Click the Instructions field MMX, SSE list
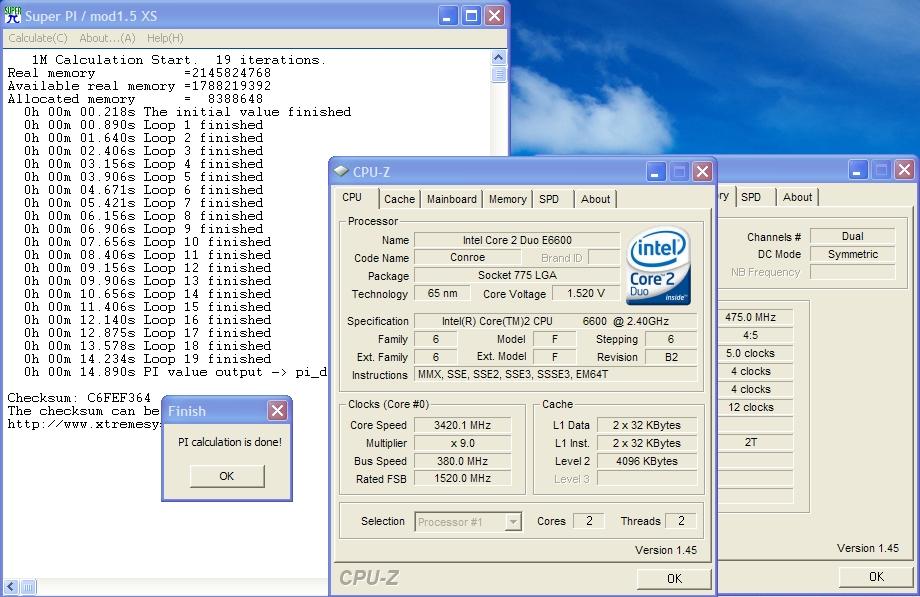This screenshot has width=920, height=597. point(556,374)
